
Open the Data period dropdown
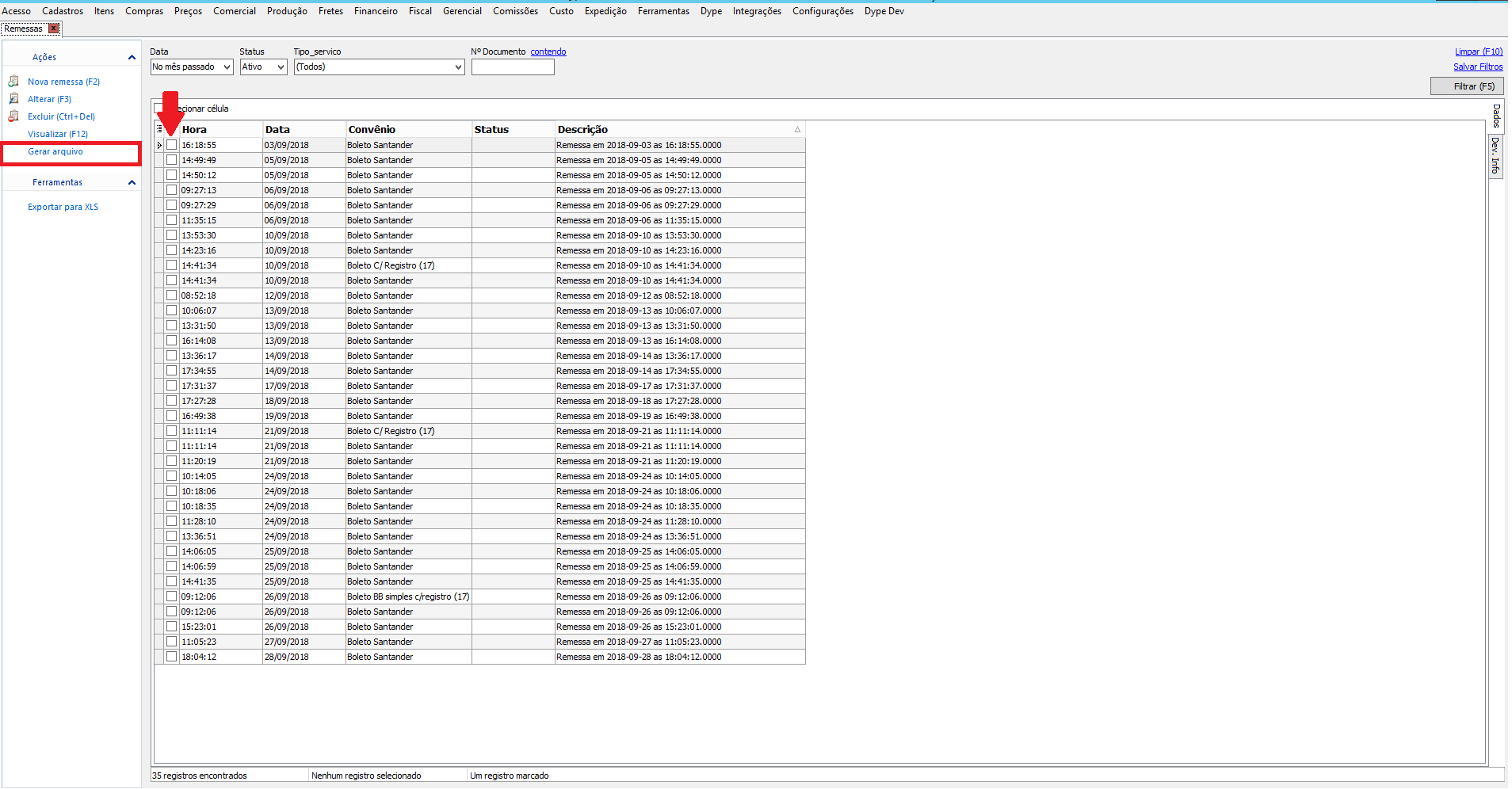pos(227,67)
